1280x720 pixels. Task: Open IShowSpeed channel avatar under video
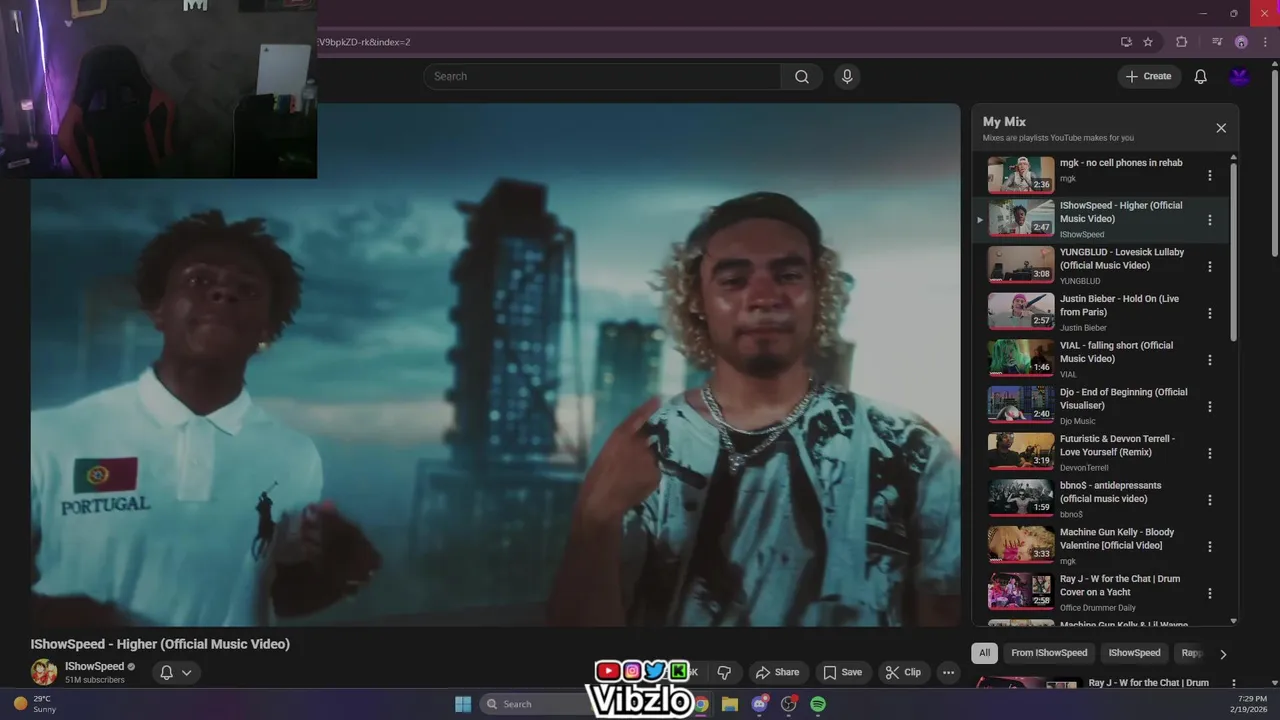(44, 672)
